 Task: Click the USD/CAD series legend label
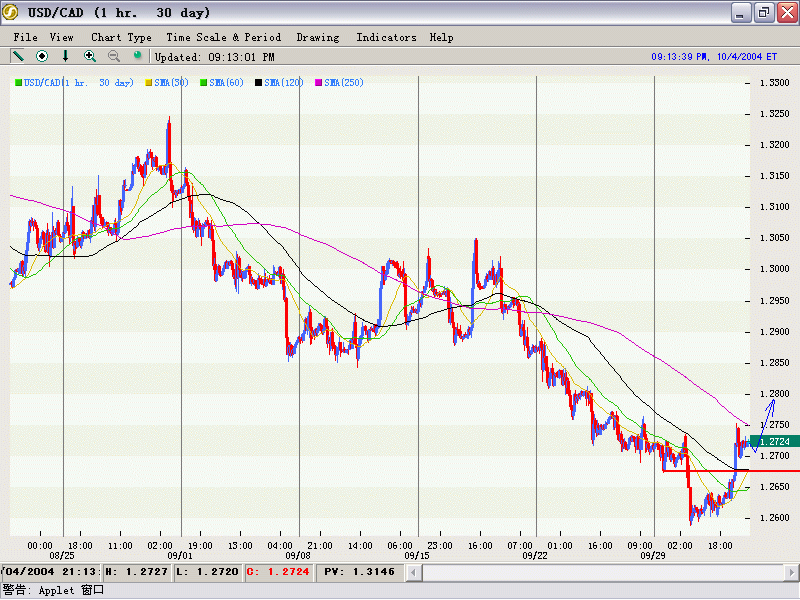pos(78,82)
